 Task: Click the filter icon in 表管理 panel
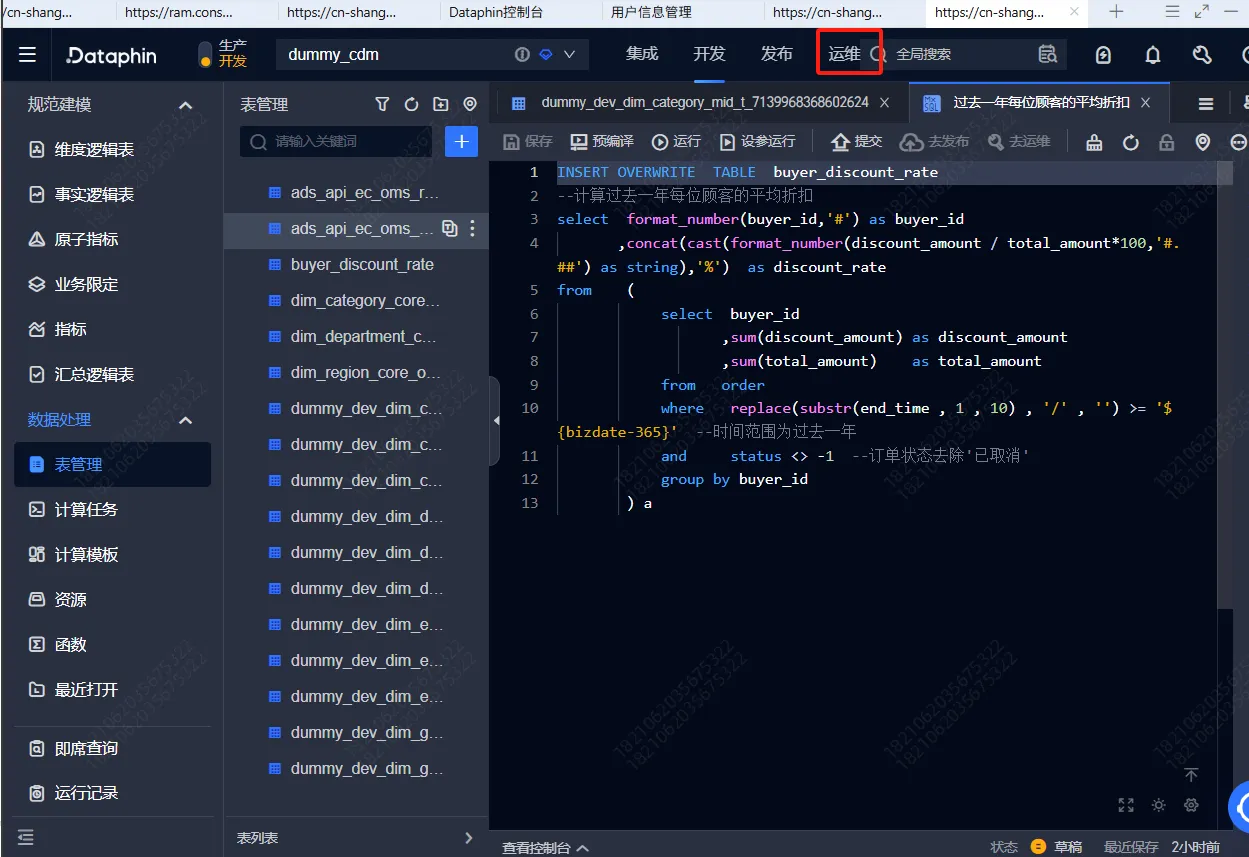pyautogui.click(x=382, y=104)
